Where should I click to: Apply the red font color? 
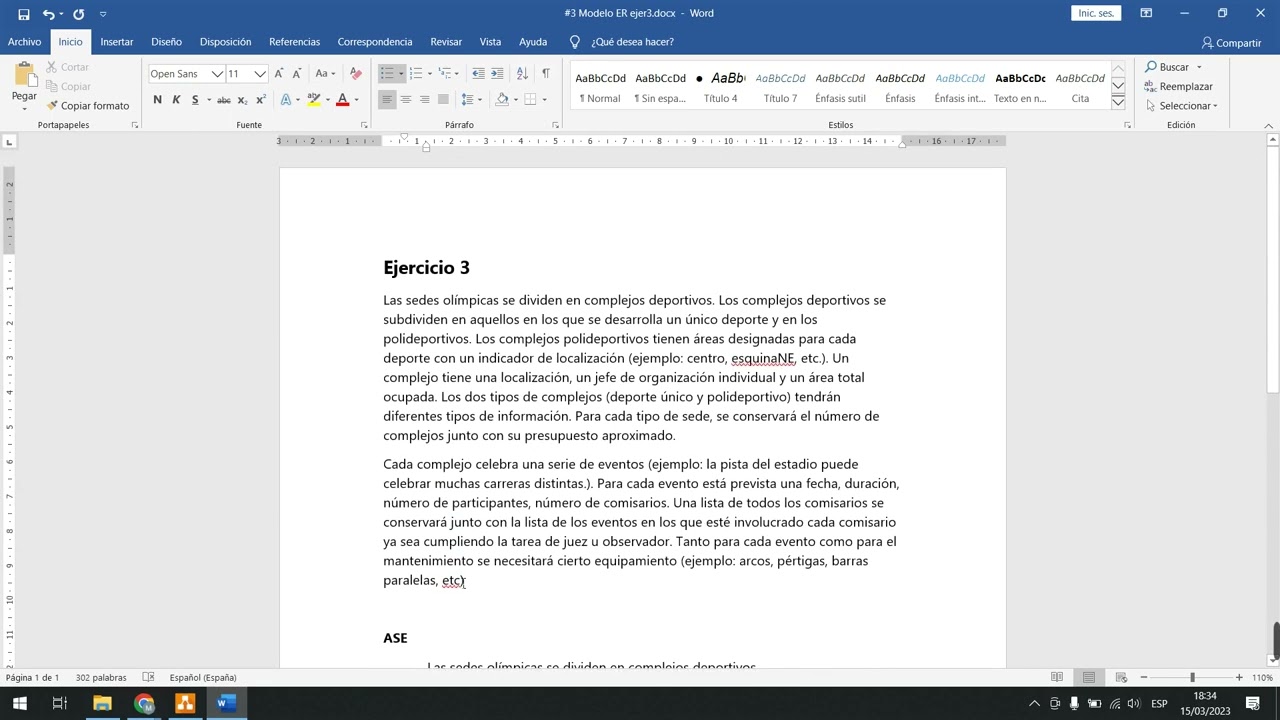click(x=342, y=100)
